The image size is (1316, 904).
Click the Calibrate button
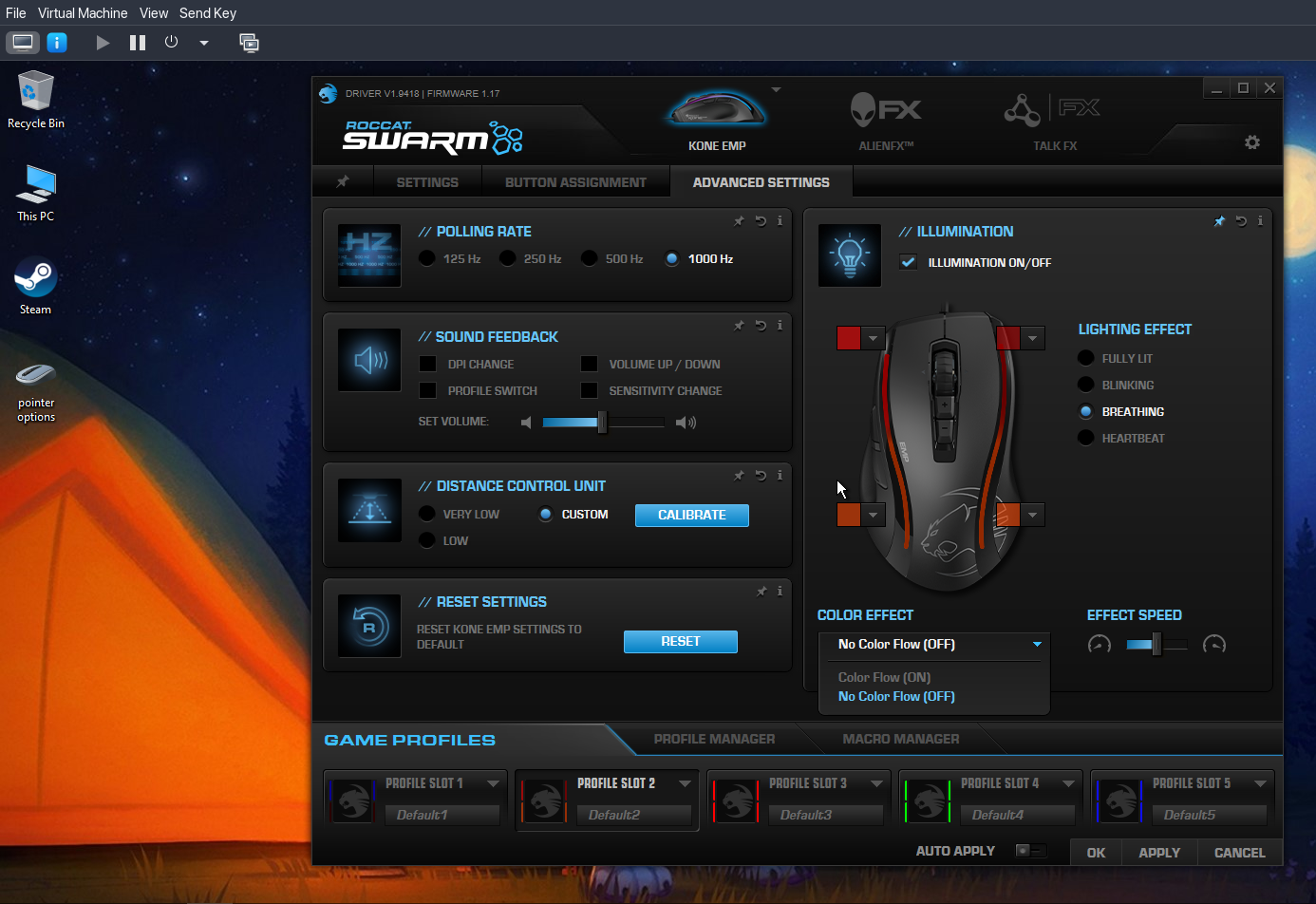[x=691, y=515]
